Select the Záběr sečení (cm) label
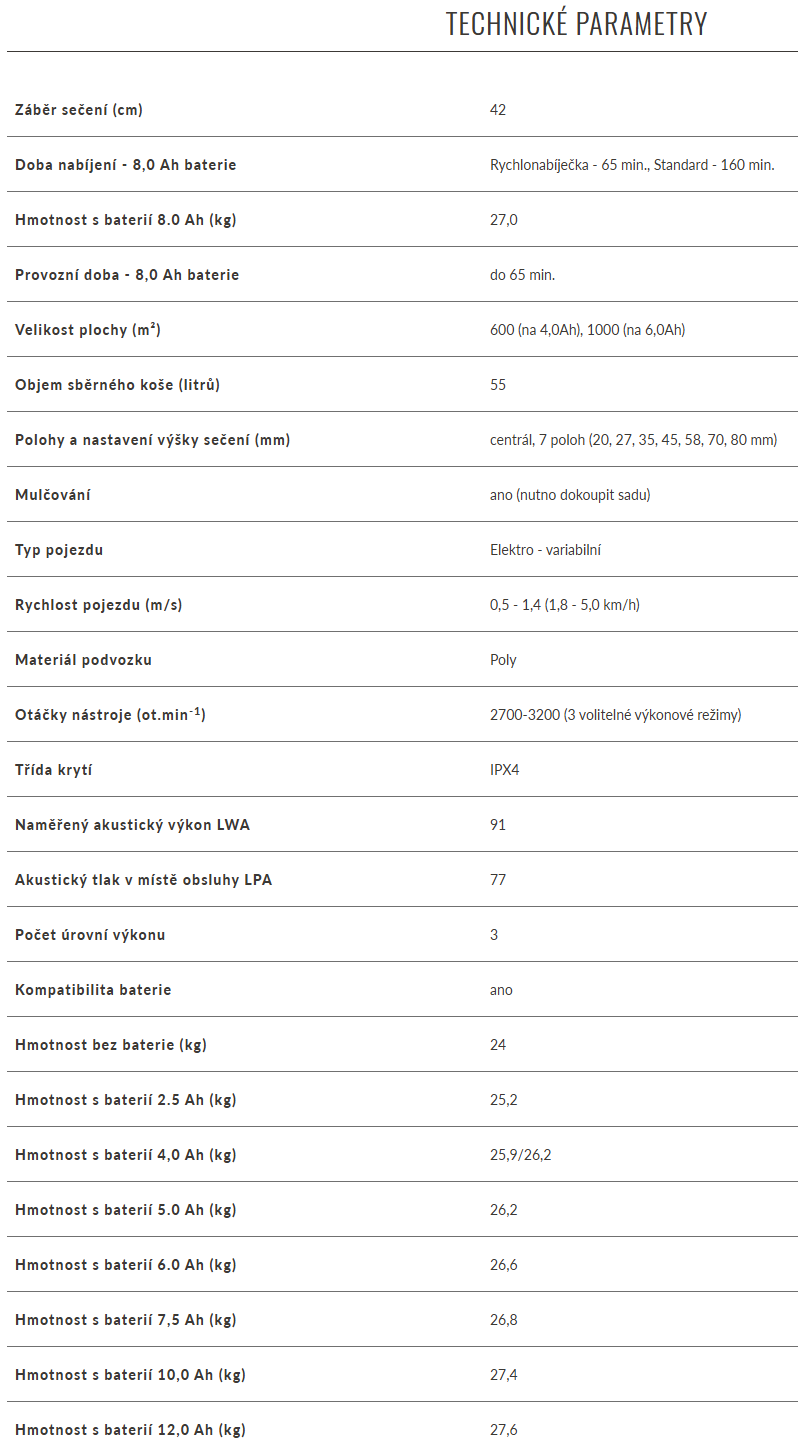This screenshot has height=1453, width=798. pyautogui.click(x=79, y=110)
